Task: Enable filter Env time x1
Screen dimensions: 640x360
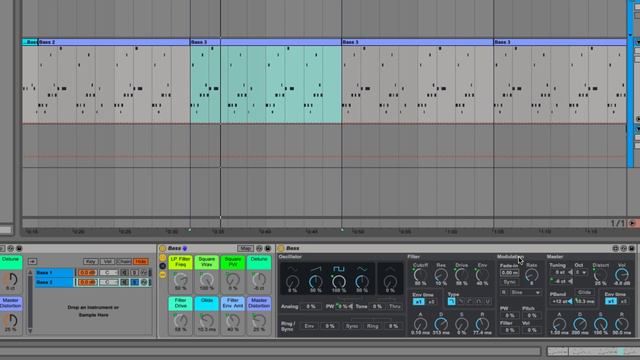Action: [418, 302]
